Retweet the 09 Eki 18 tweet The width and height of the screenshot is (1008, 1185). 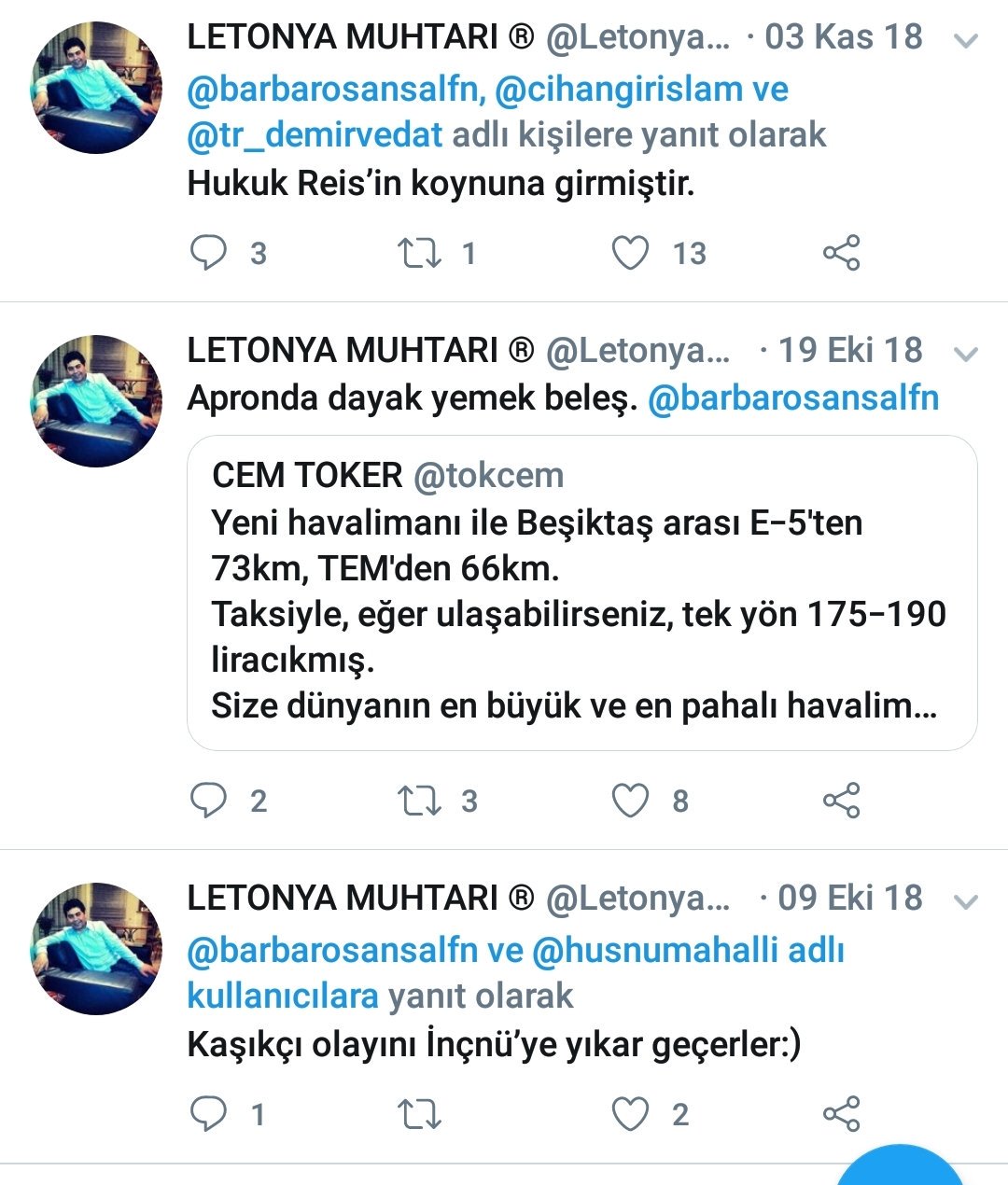click(419, 1113)
